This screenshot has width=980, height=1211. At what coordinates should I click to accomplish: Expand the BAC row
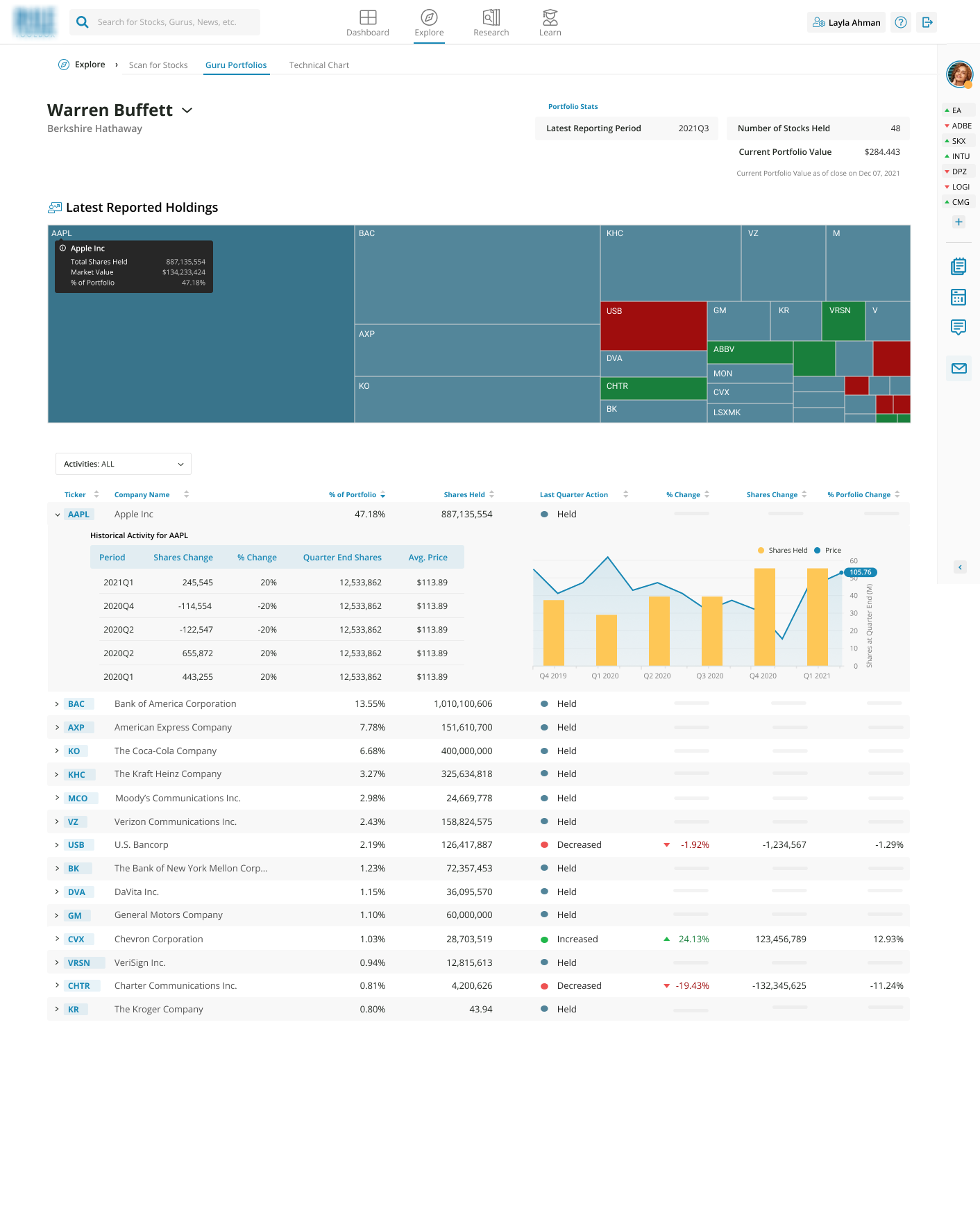tap(57, 704)
